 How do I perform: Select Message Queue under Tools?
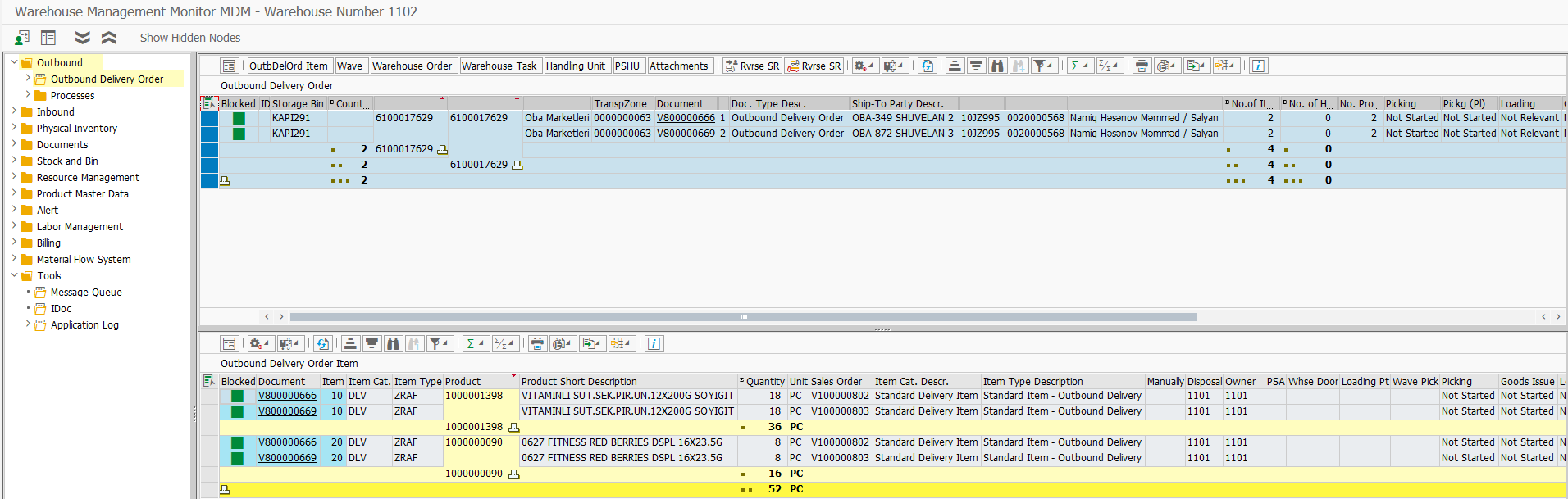coord(85,293)
